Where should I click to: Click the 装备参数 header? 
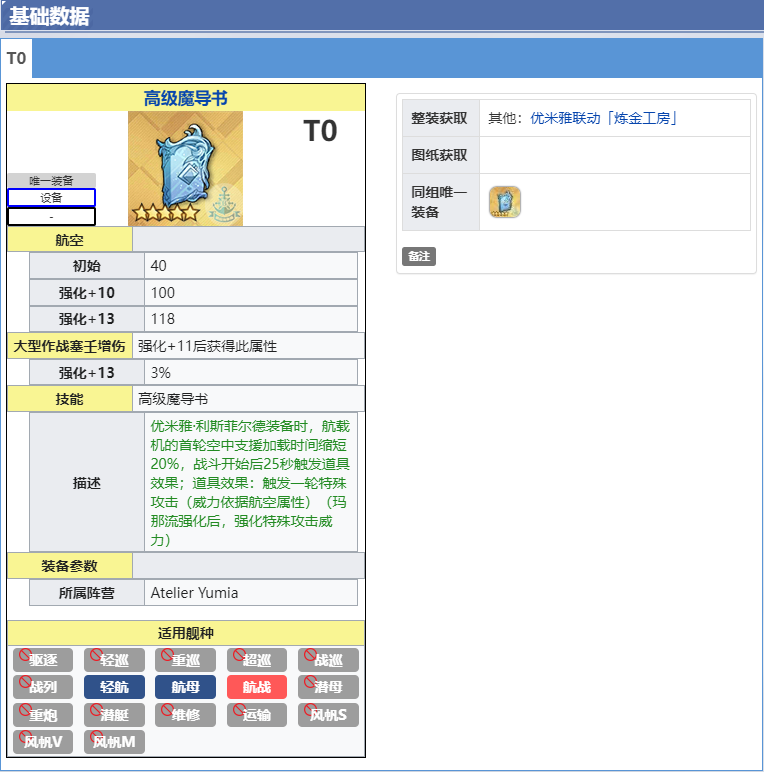point(69,566)
